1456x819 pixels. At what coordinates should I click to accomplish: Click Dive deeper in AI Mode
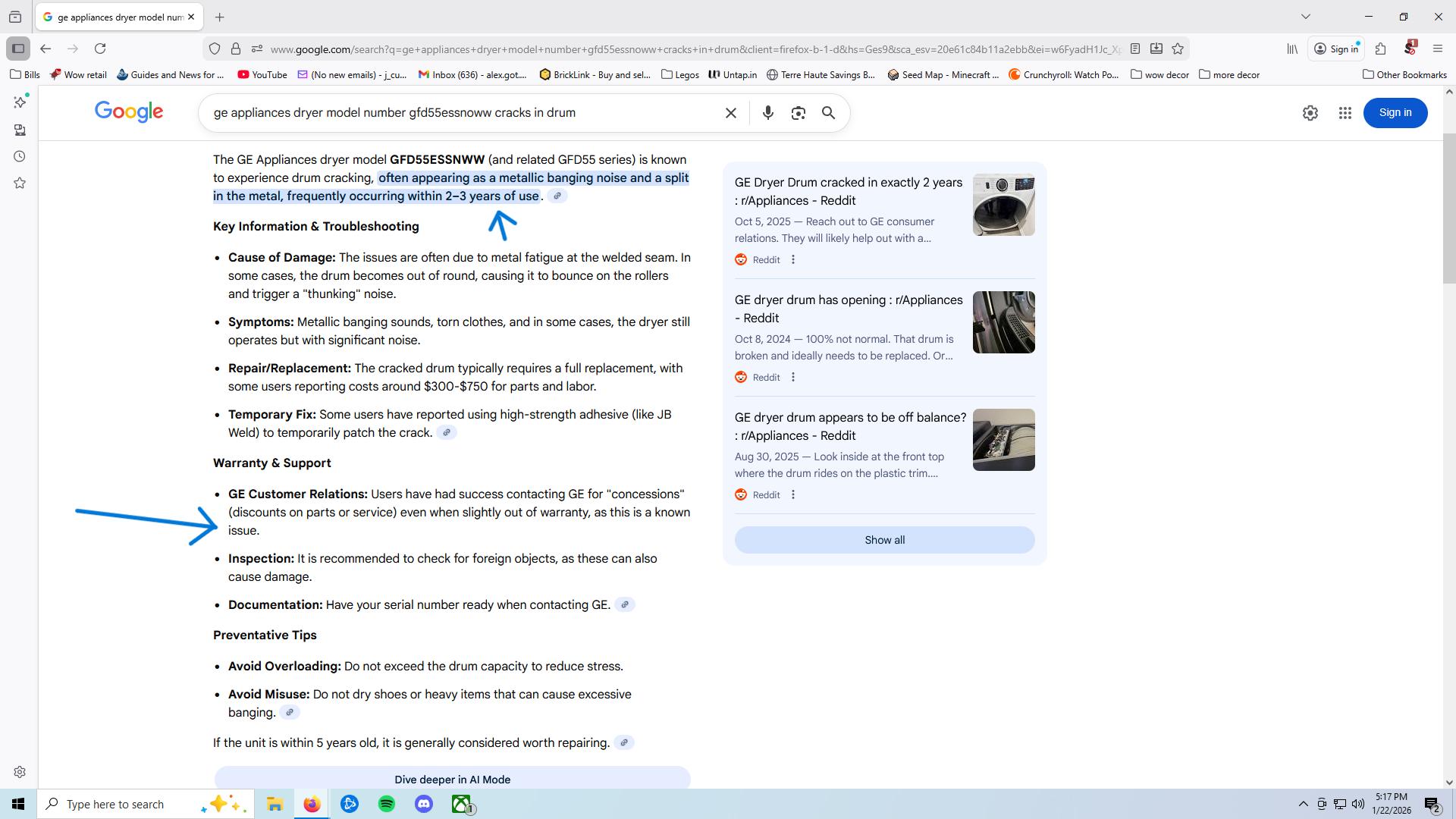point(452,779)
